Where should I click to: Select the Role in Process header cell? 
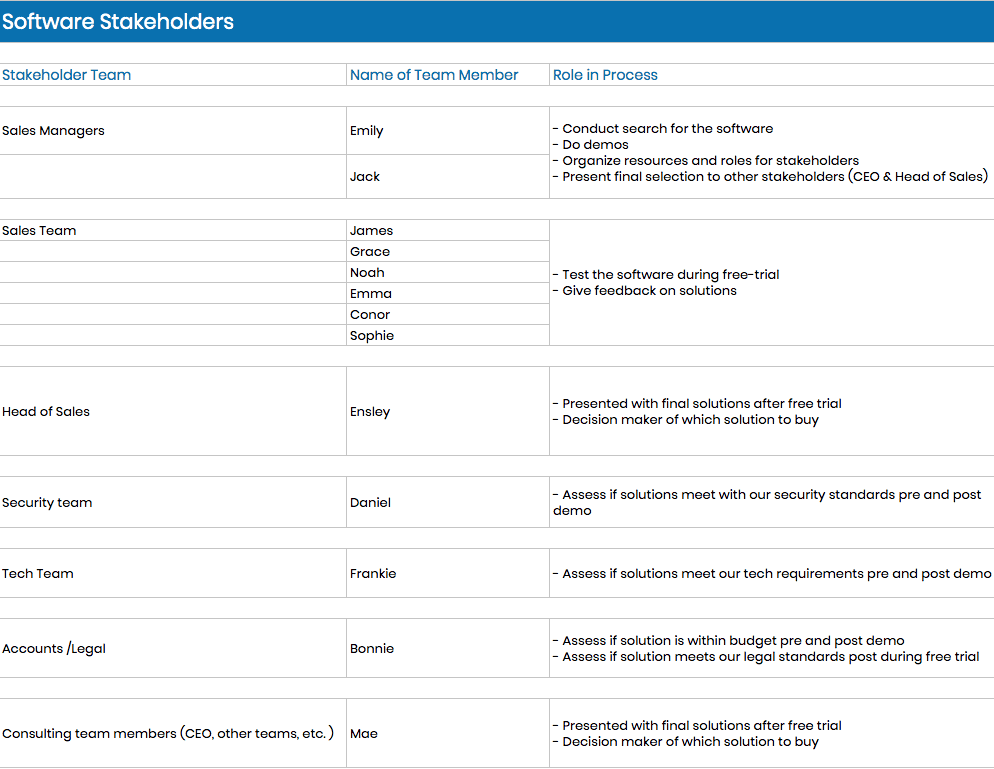pyautogui.click(x=771, y=75)
